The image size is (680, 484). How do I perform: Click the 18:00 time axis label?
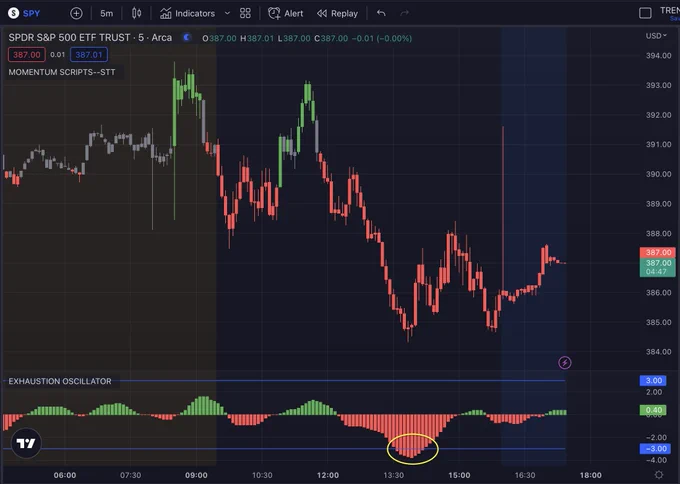(x=591, y=475)
